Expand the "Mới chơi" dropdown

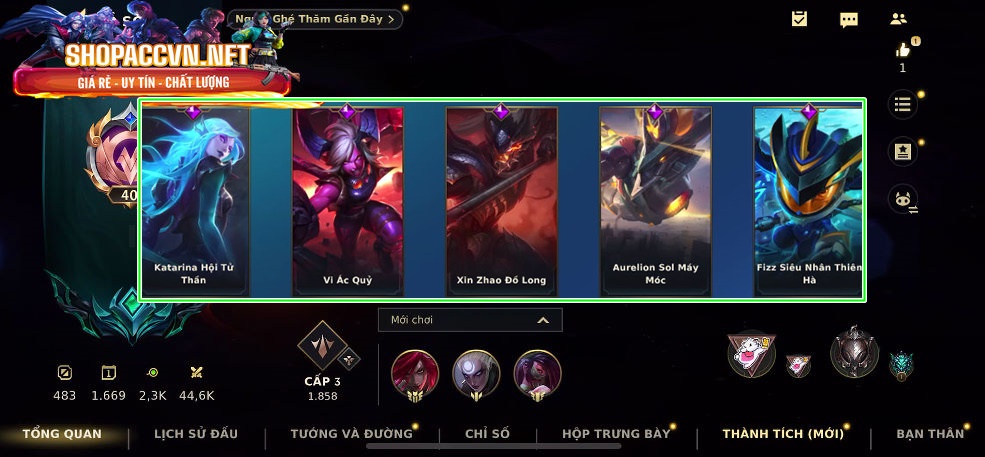(x=470, y=320)
